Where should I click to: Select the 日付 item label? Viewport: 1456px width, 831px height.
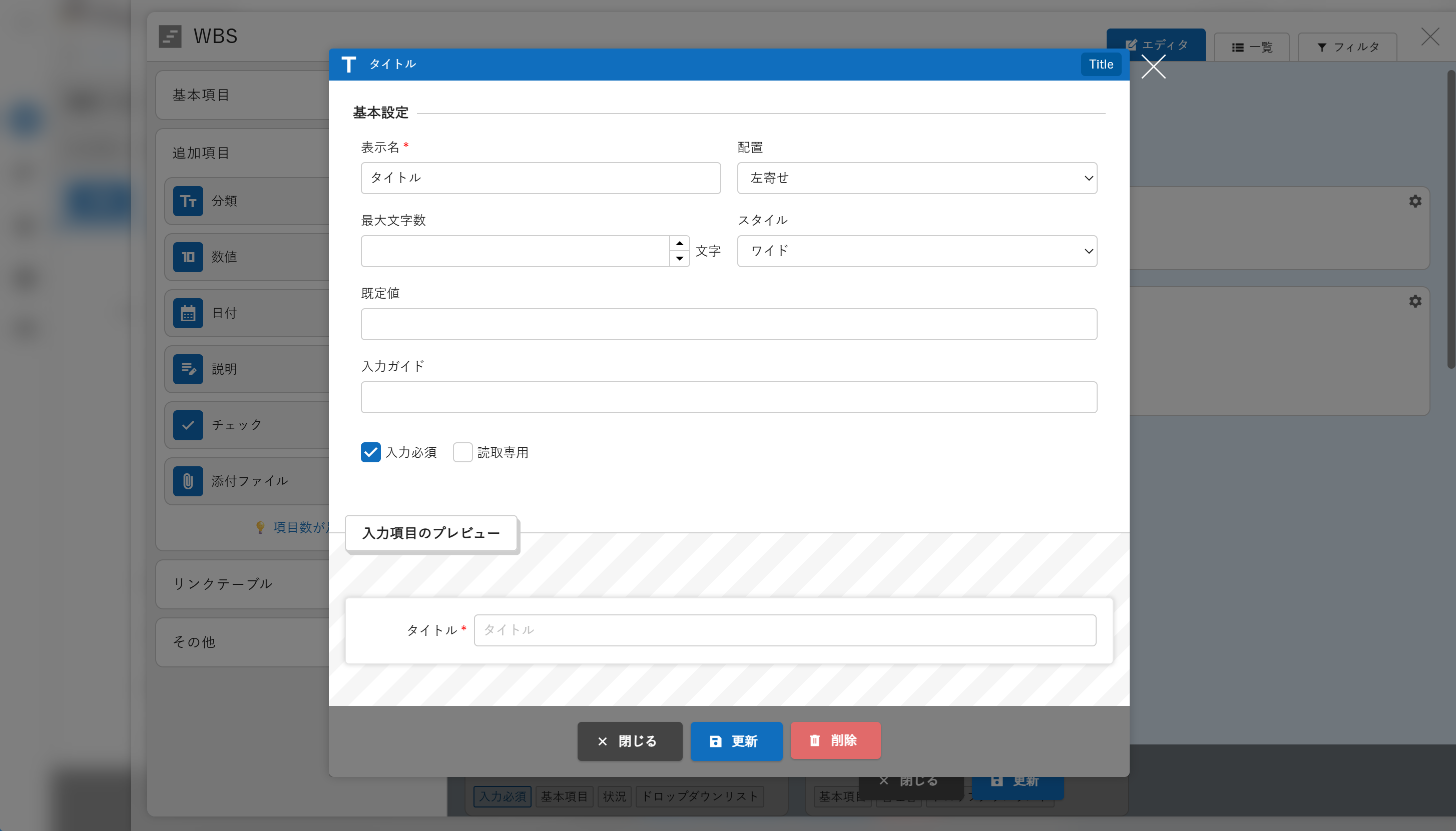coord(224,313)
